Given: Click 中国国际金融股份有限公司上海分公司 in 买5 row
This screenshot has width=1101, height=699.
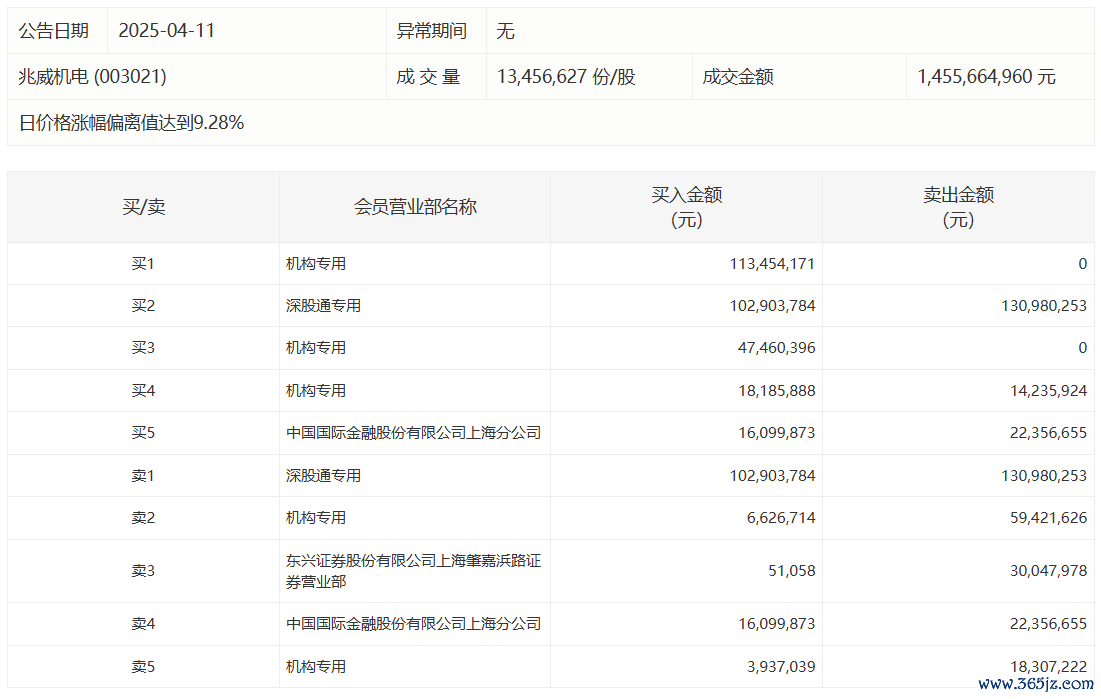Looking at the screenshot, I should click(414, 433).
